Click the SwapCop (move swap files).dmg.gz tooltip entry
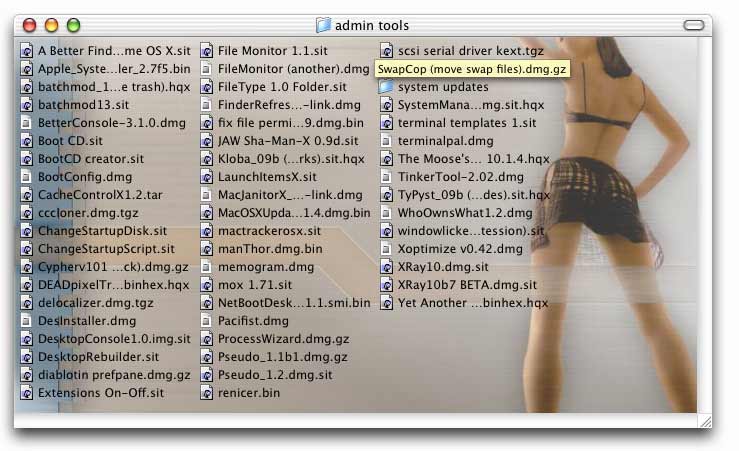Screen dimensions: 739x451 [x=472, y=69]
